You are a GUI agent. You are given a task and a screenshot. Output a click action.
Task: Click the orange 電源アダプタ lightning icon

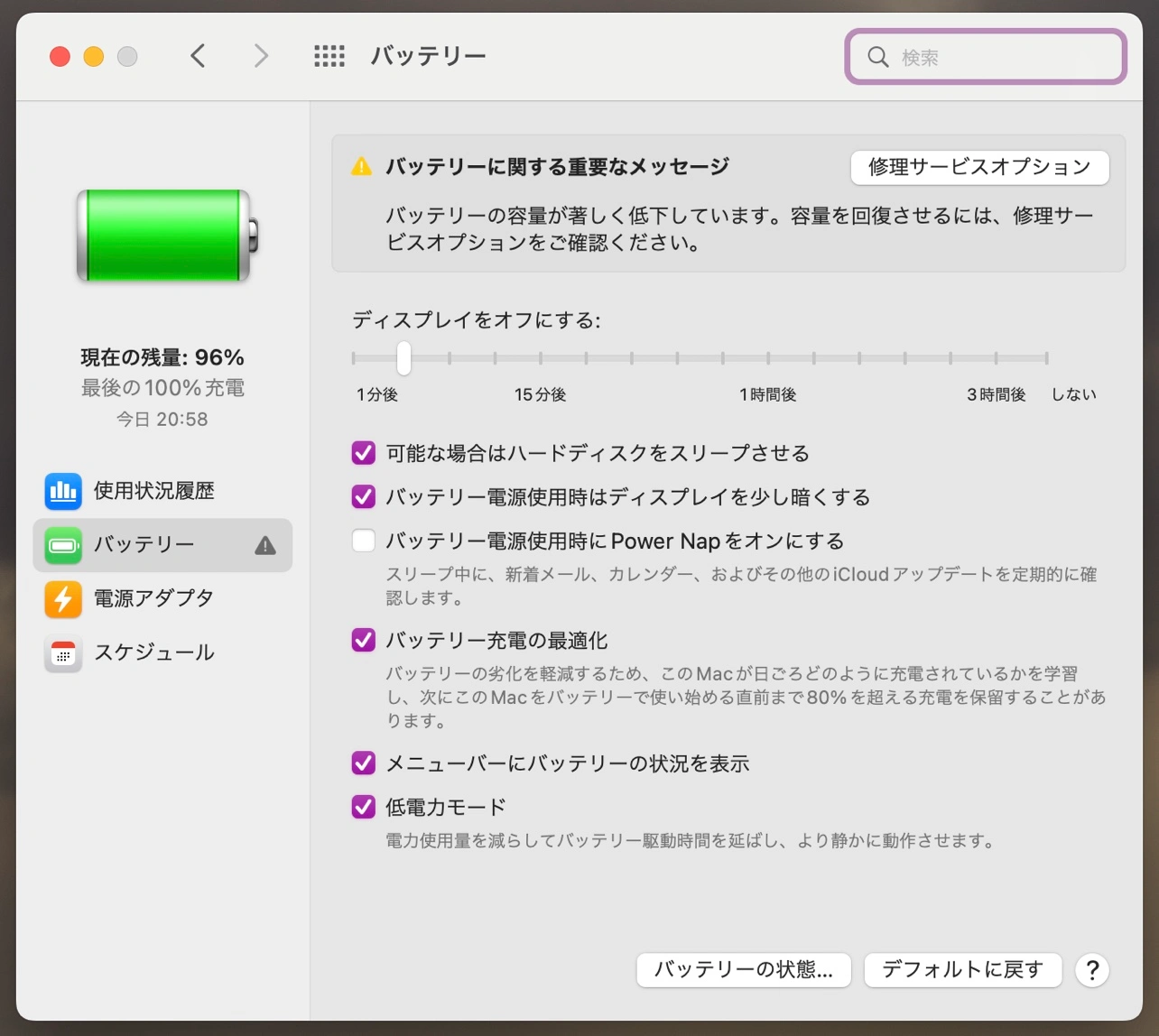(63, 599)
